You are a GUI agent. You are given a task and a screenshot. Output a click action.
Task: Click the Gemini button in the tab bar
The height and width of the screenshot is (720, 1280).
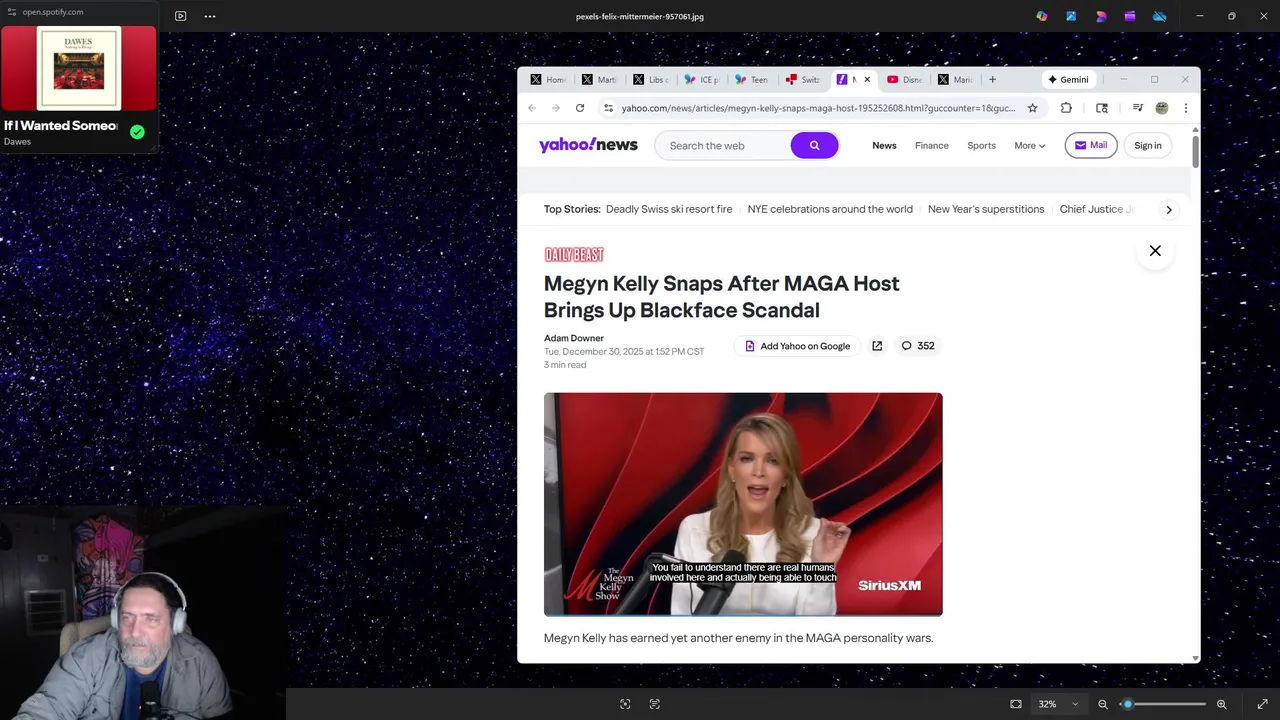click(1068, 80)
